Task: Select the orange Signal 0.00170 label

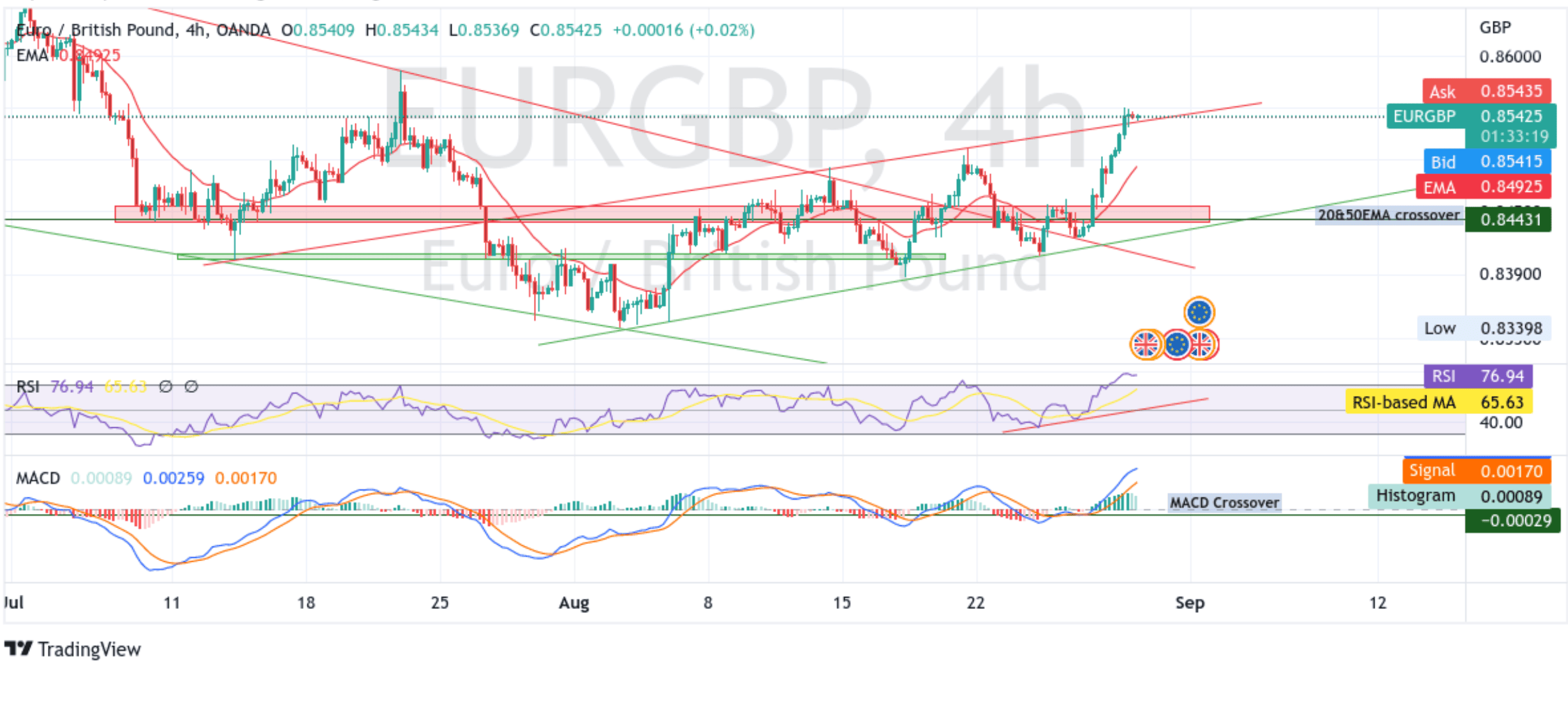Action: [x=1476, y=471]
